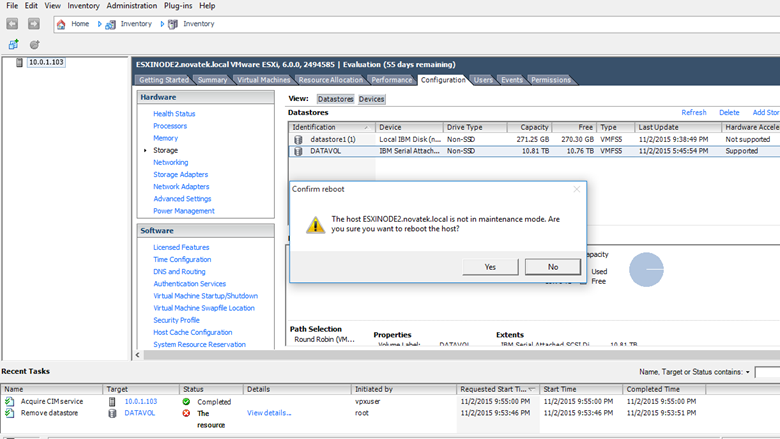Switch to the Users tab
Viewport: 780px width, 439px height.
coord(483,80)
